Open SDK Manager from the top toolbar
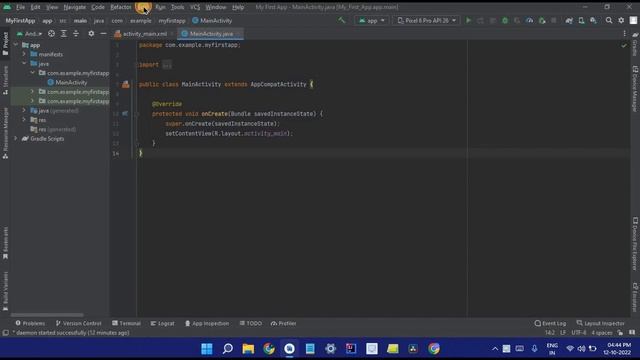640x360 pixels. click(x=593, y=20)
